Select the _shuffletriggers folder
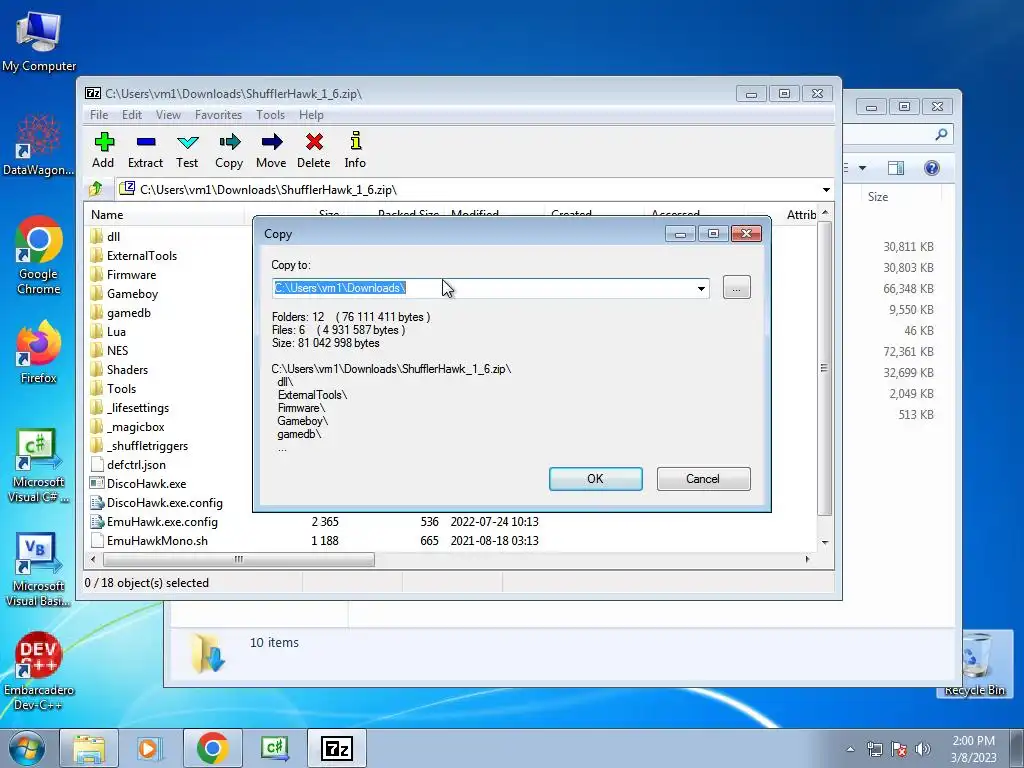Screen dimensions: 1024x768 tap(139, 445)
